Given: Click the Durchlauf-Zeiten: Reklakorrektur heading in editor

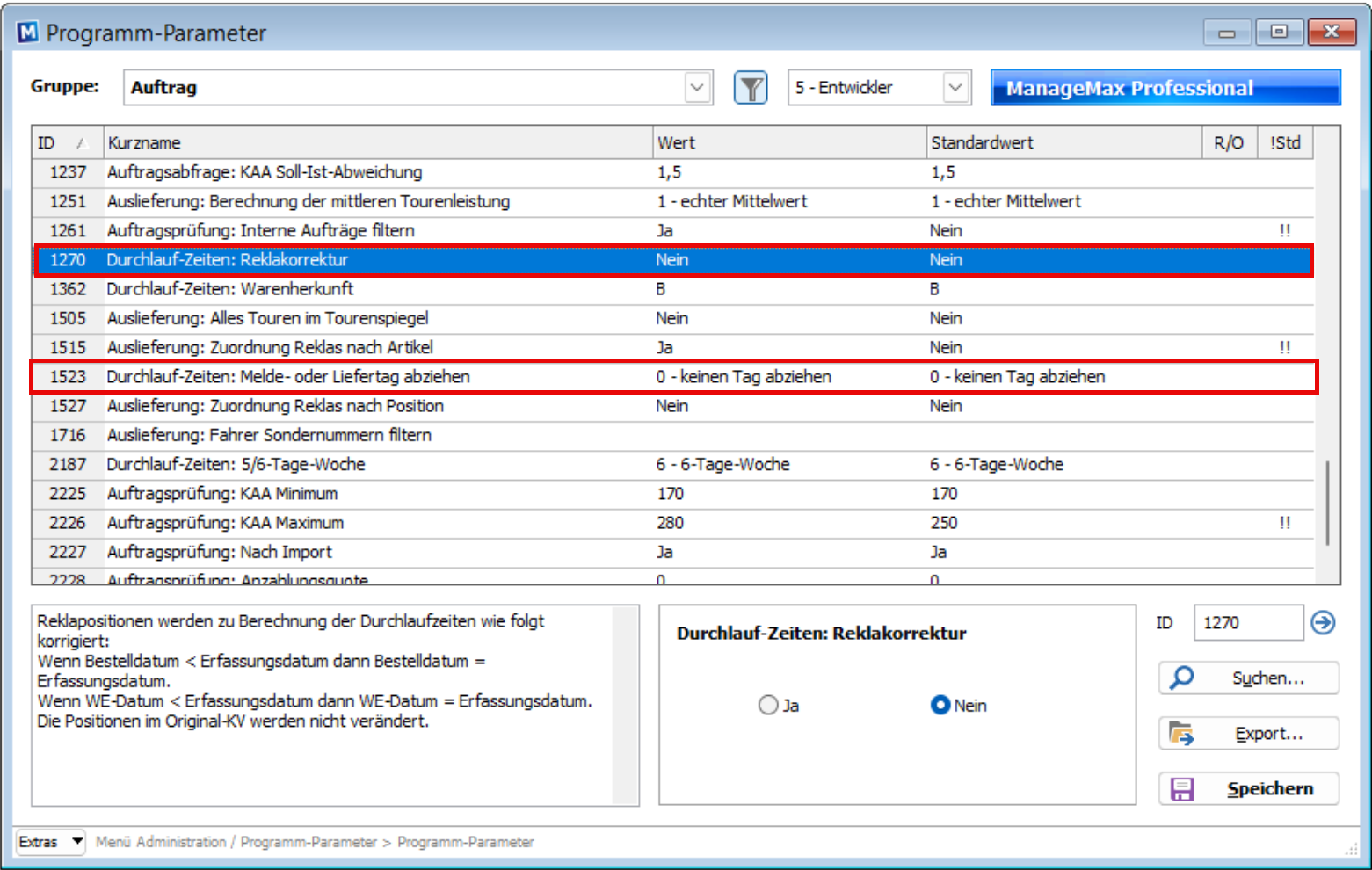Looking at the screenshot, I should coord(821,633).
